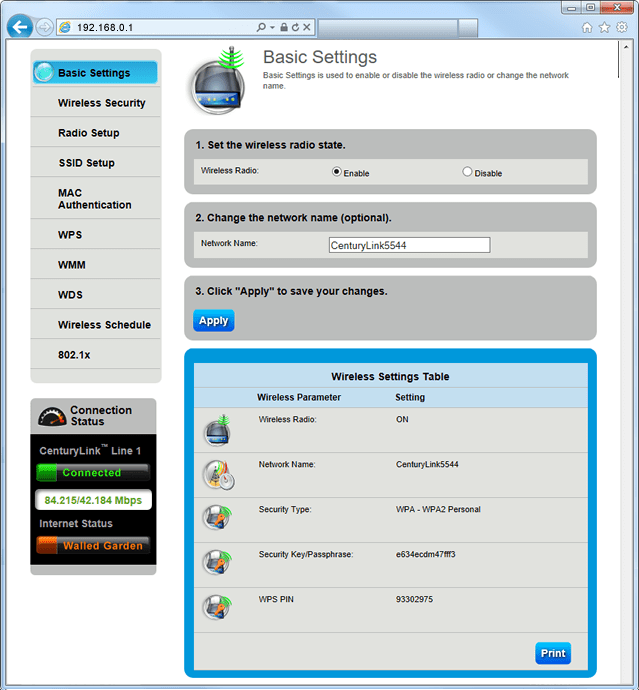Go to the SSID Setup page
Image resolution: width=639 pixels, height=690 pixels.
coord(86,163)
